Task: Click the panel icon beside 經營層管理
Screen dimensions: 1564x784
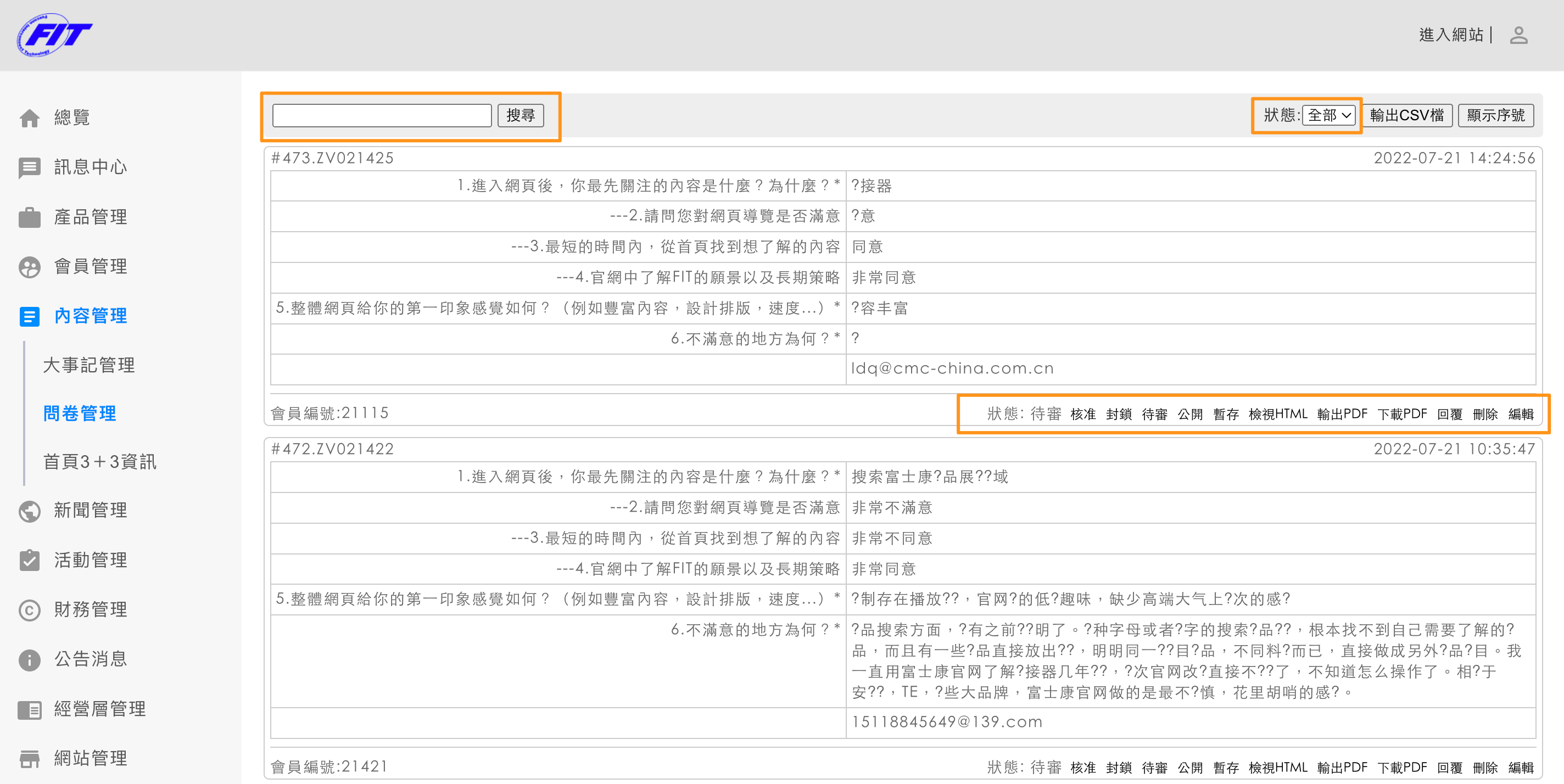Action: pos(29,709)
